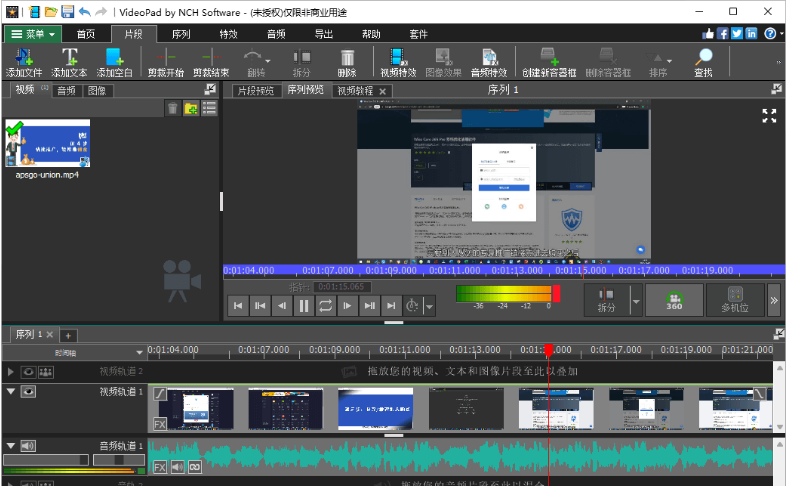
Task: Switch to the 音频 ribbon tab
Action: [x=276, y=34]
